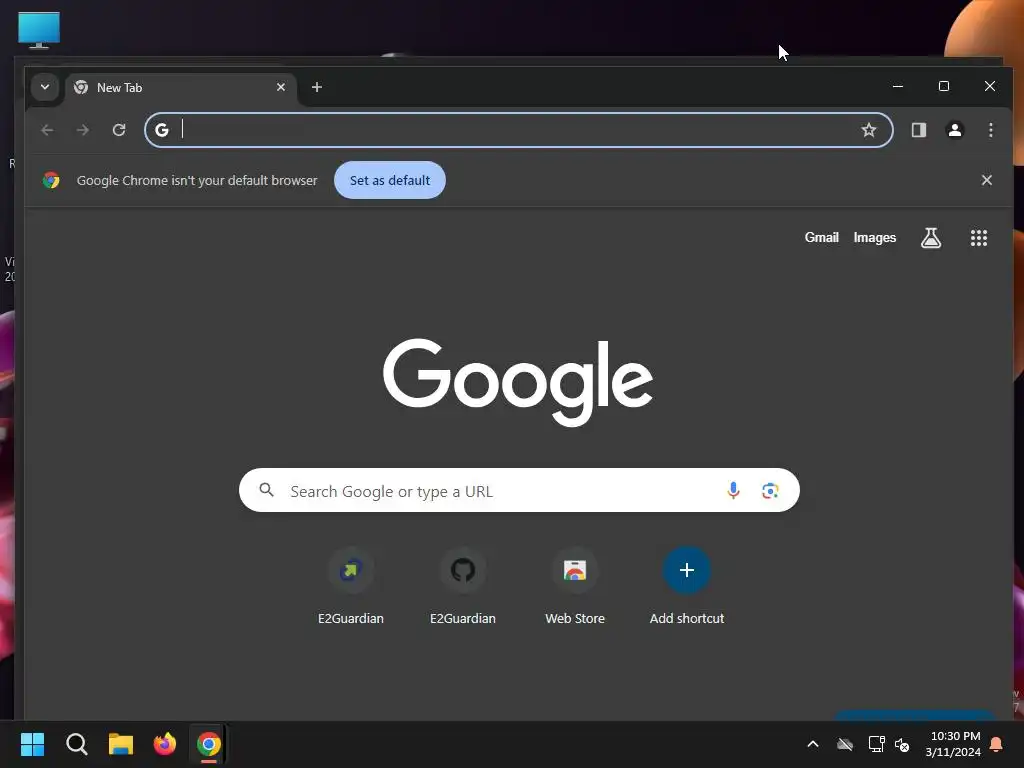Search by image with Google Lens
The image size is (1024, 768).
(x=770, y=490)
